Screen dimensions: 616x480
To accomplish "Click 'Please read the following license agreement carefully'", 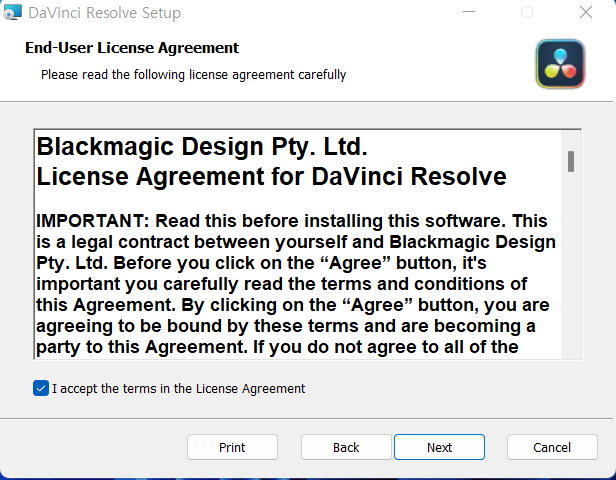I will click(193, 74).
